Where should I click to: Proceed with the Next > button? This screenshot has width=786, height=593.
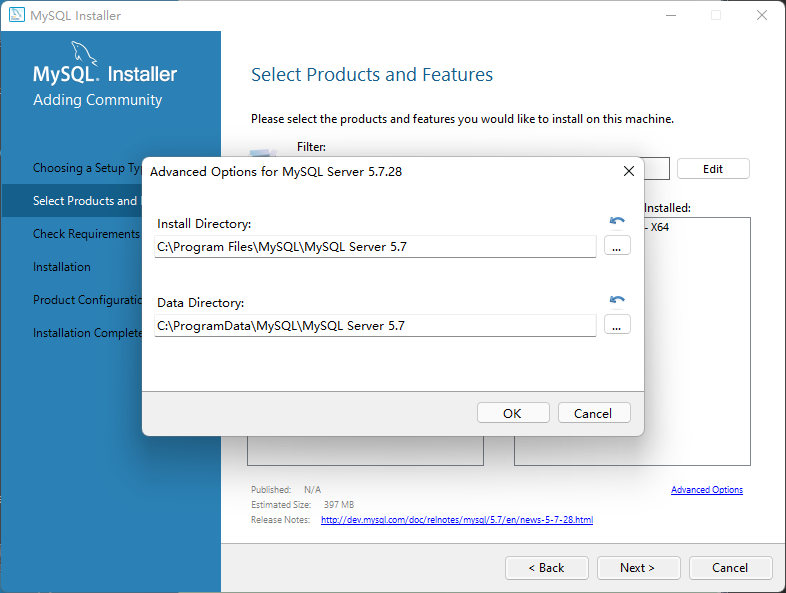(x=638, y=568)
